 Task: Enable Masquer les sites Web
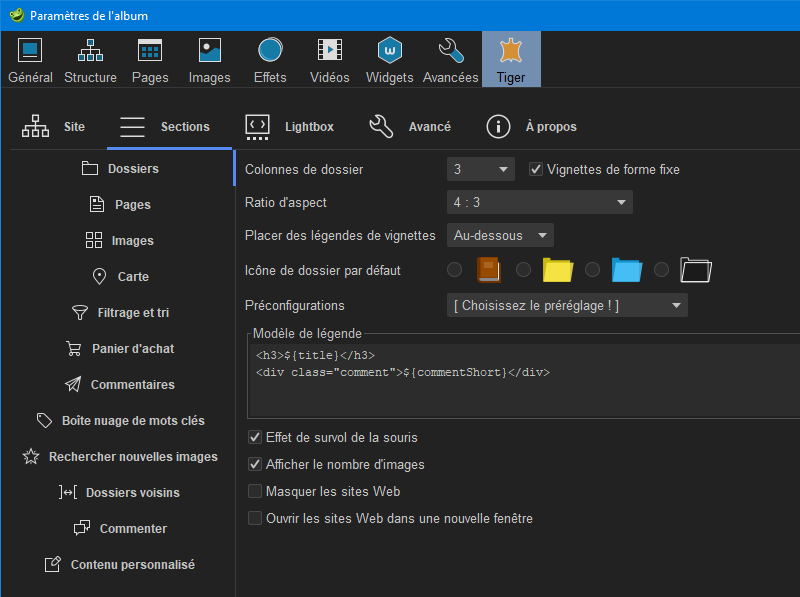click(255, 492)
